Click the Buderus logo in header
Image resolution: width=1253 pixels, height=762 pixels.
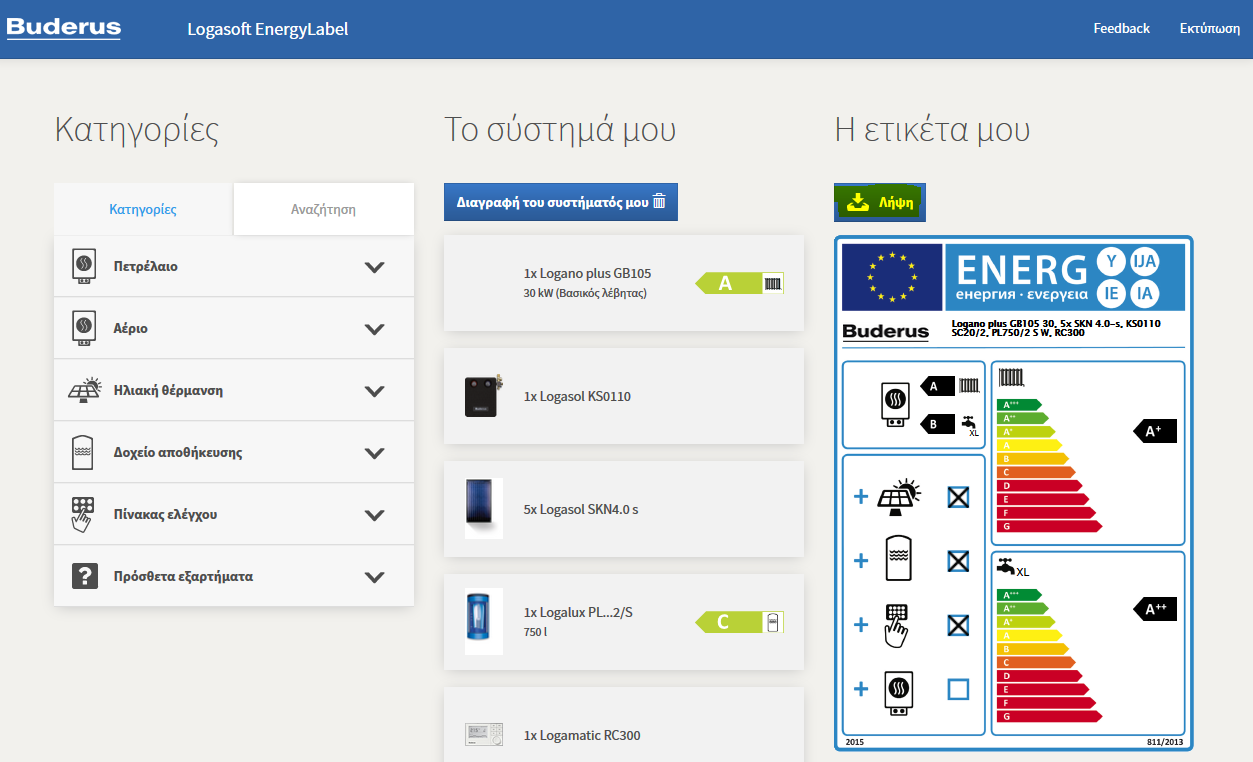coord(64,28)
